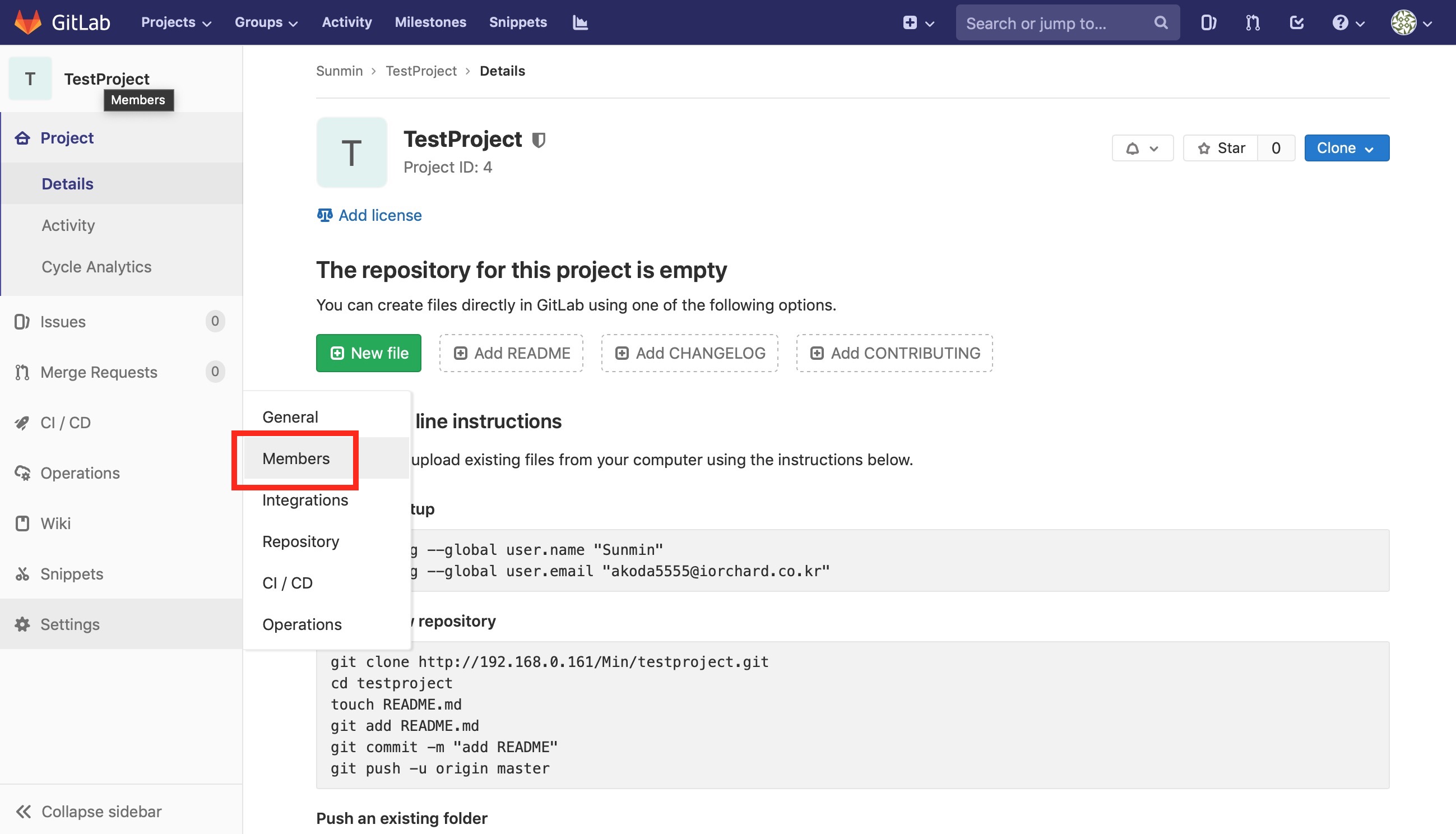
Task: Click the Add license scales icon
Action: tap(324, 215)
